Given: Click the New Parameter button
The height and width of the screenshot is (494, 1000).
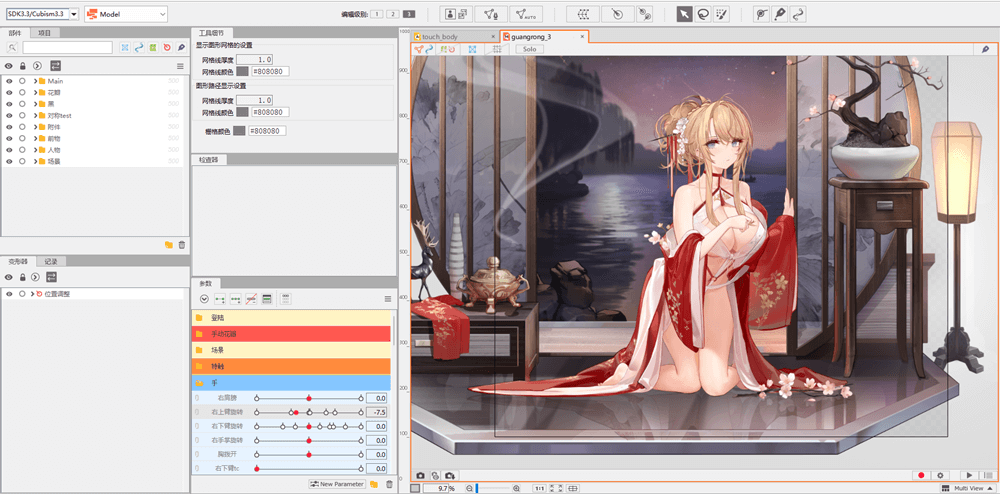Looking at the screenshot, I should [x=337, y=484].
